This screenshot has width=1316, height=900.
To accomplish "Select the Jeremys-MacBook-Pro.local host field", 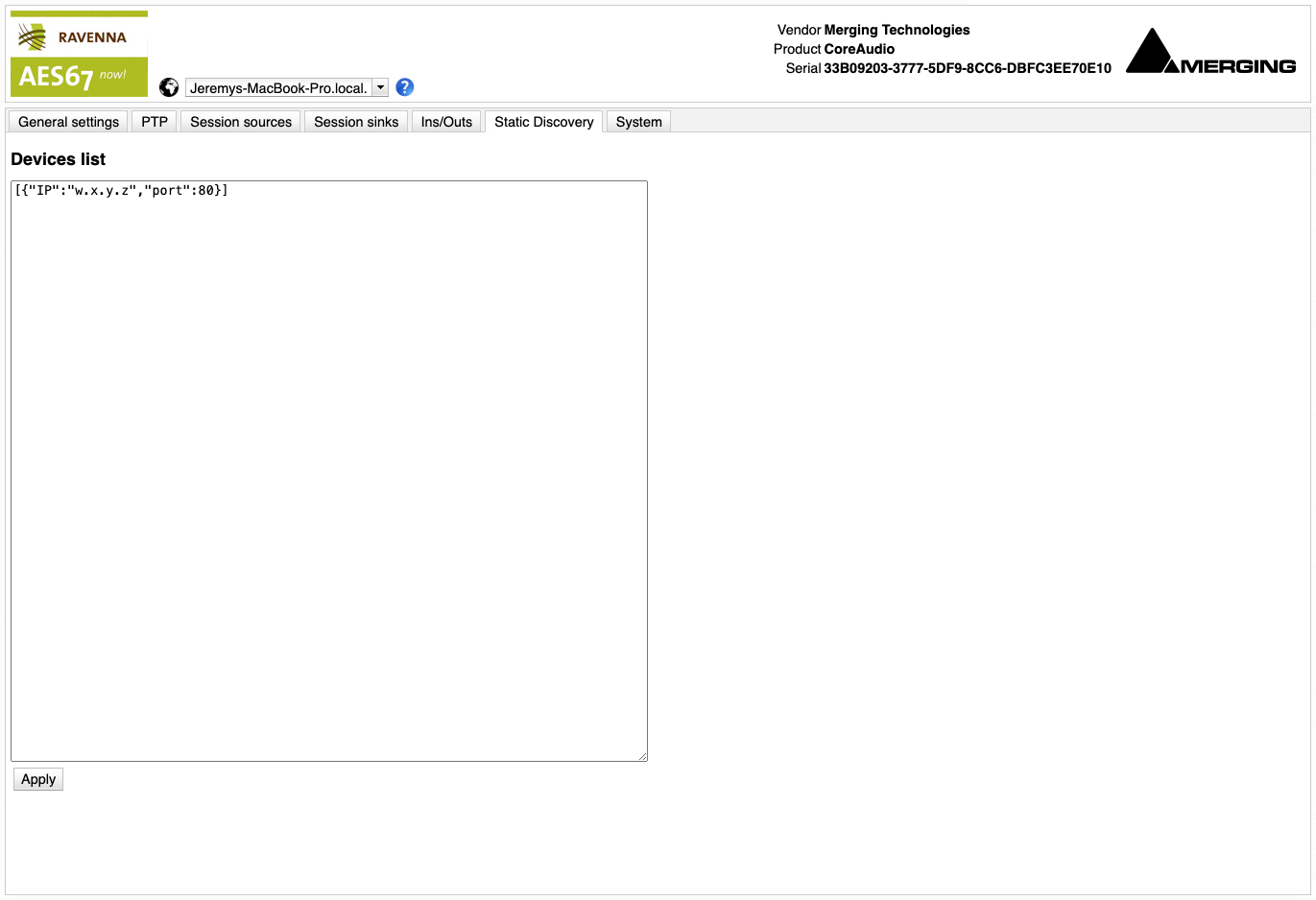I will click(278, 87).
